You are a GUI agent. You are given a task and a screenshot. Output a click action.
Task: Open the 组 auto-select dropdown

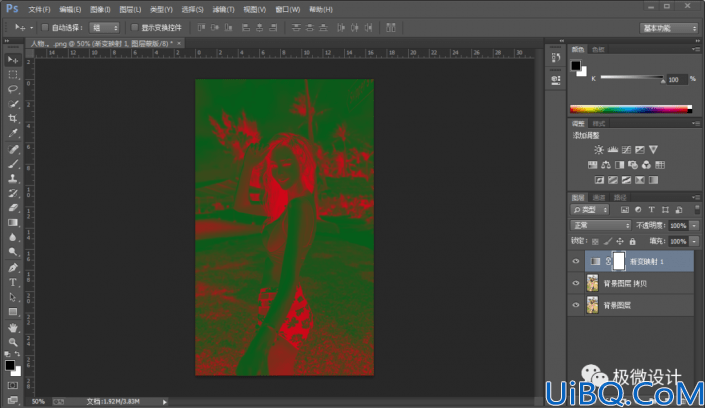104,28
